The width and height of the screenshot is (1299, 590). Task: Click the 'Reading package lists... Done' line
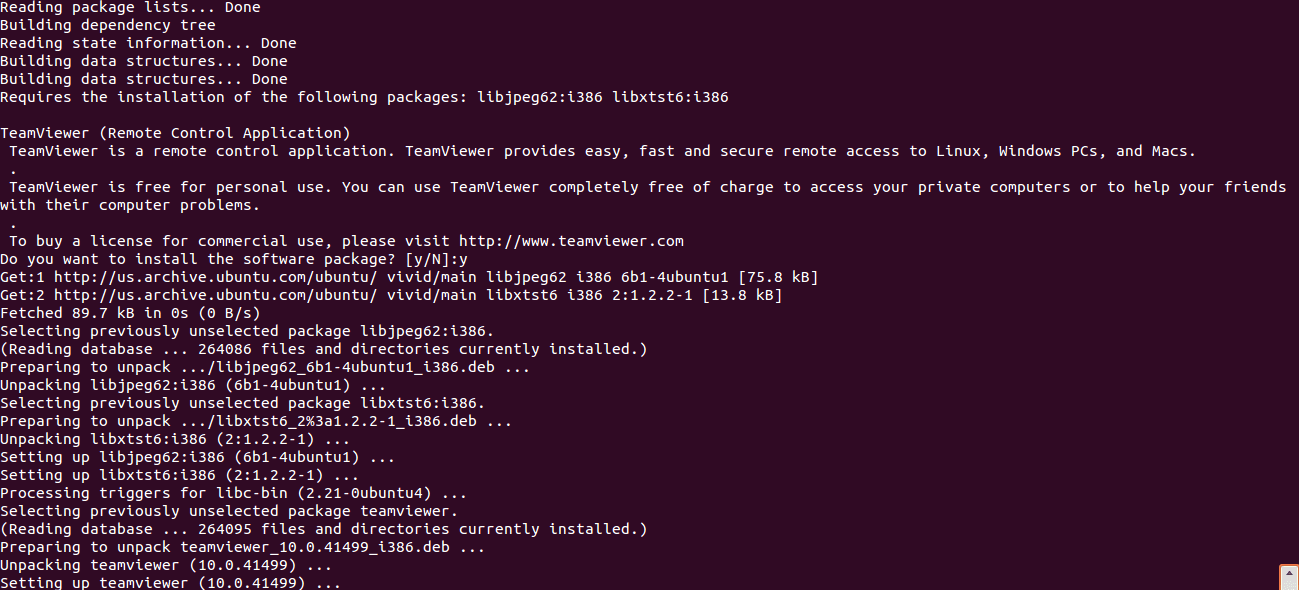130,7
